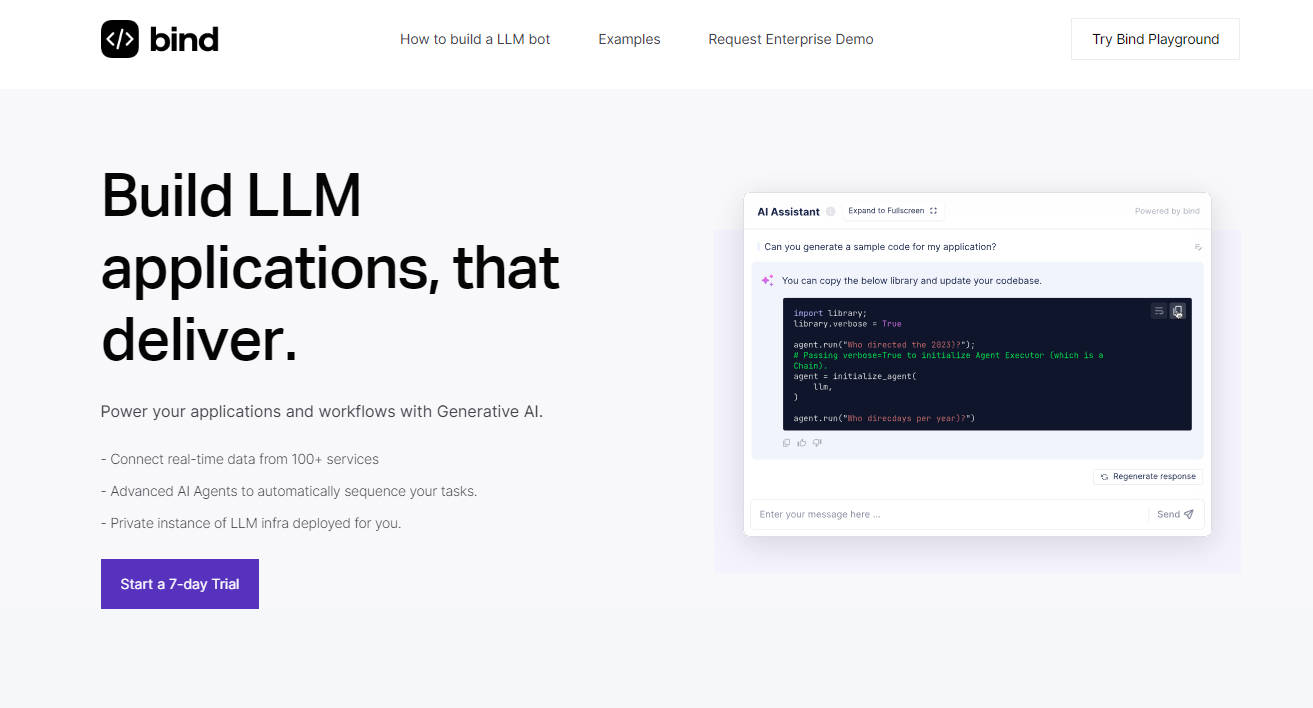Give the response a thumbs up
The height and width of the screenshot is (708, 1313).
pos(802,443)
